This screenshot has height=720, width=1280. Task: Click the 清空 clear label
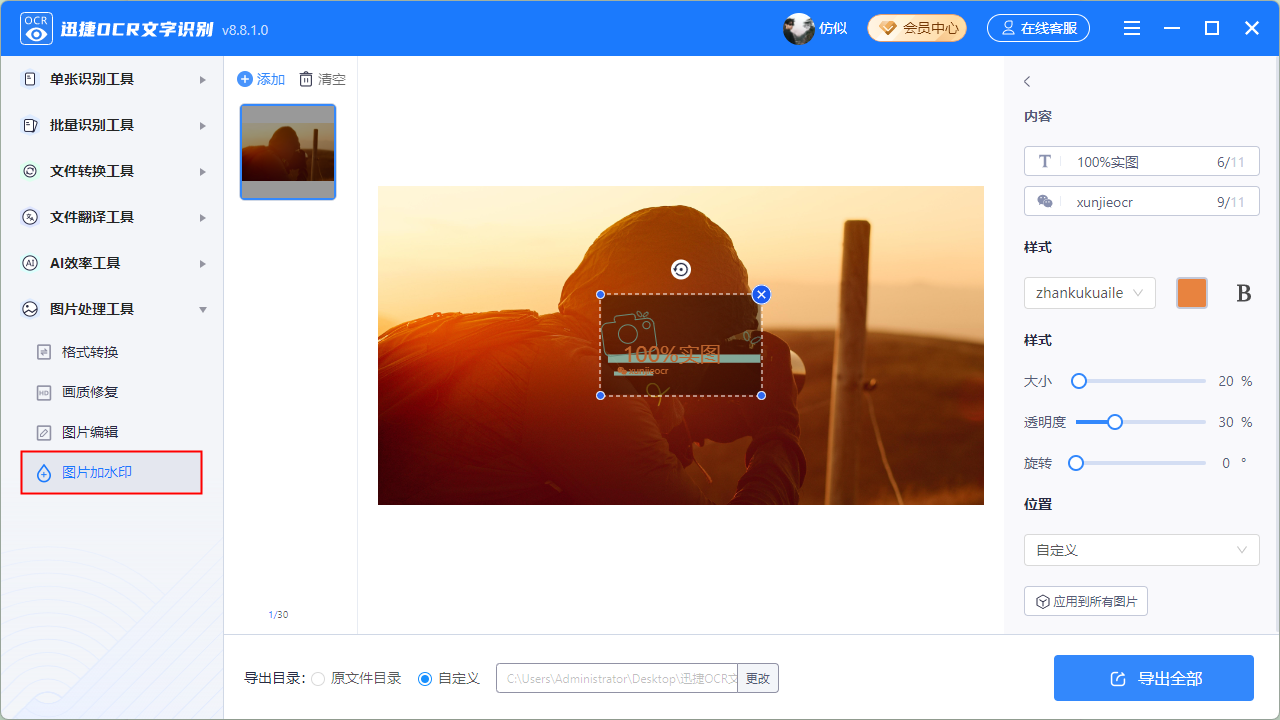tap(332, 79)
